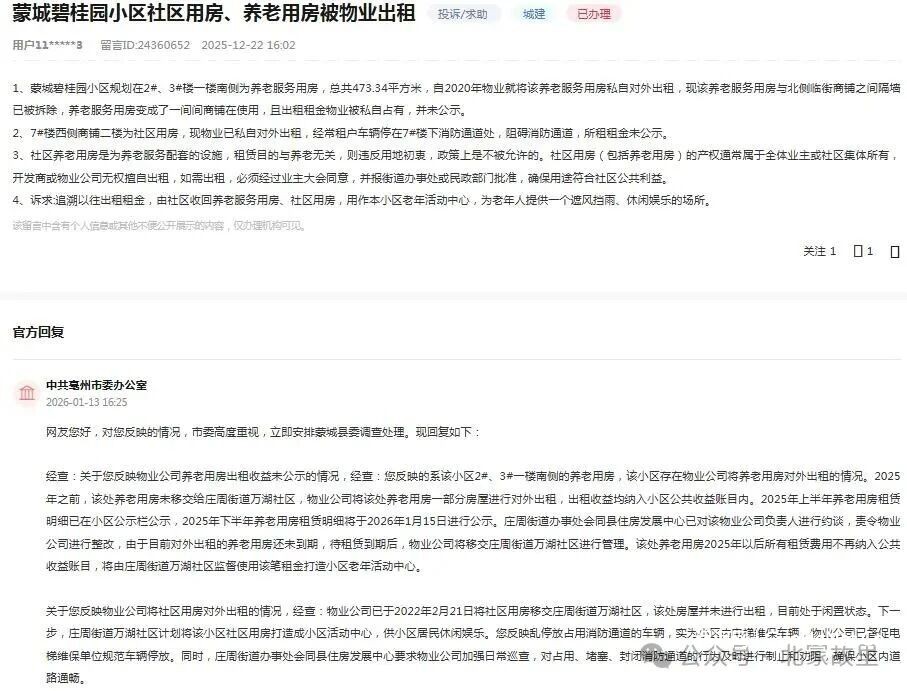Click the post title about 蒙城碧桂园小区
This screenshot has height=691, width=907.
tap(212, 14)
